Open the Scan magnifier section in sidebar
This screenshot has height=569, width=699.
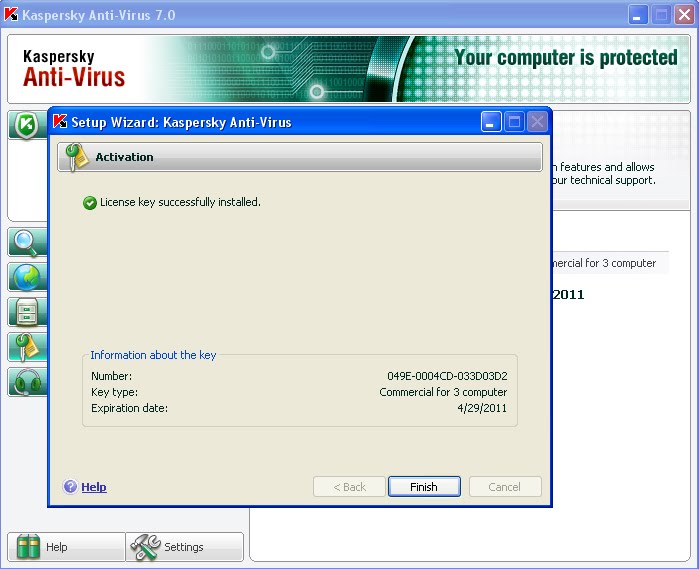pos(28,243)
